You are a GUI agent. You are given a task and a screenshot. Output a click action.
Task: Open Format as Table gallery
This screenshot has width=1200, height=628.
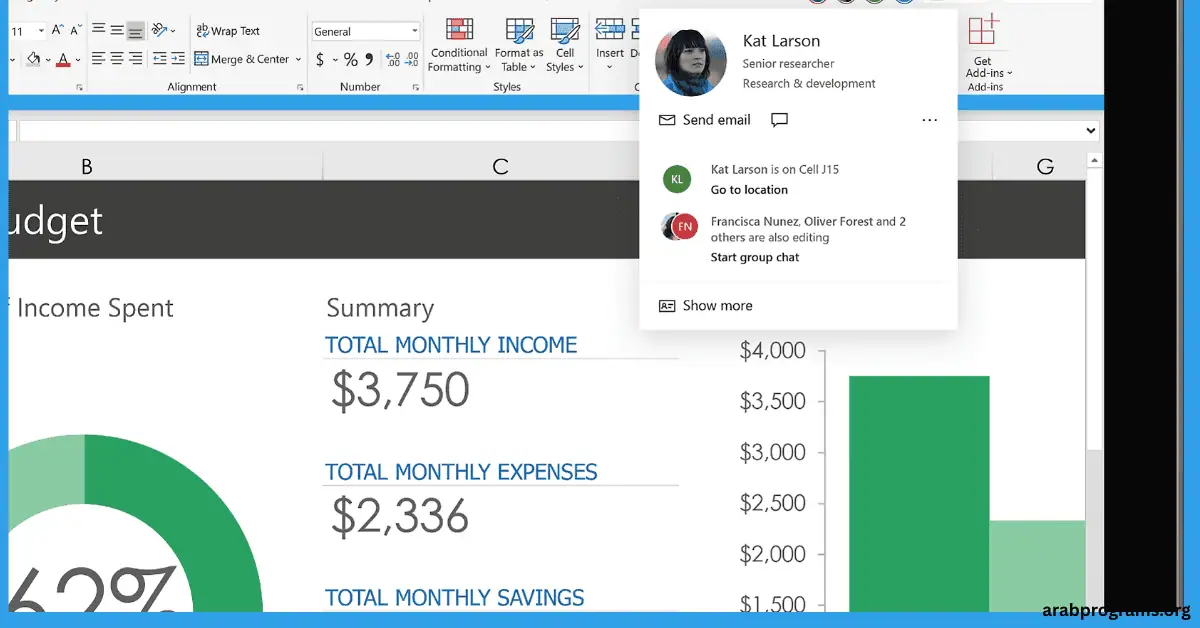[x=519, y=45]
